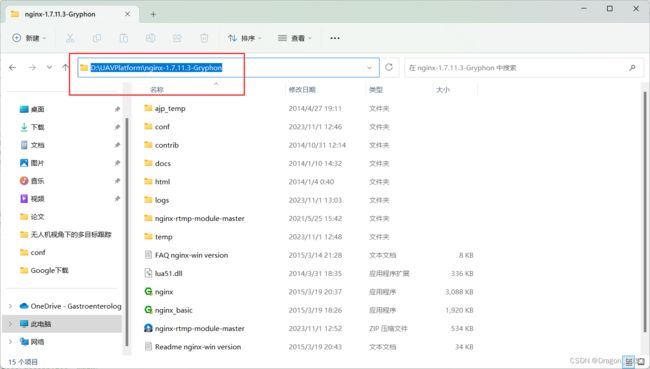Open the 新建 (New) dropdown

tap(29, 38)
